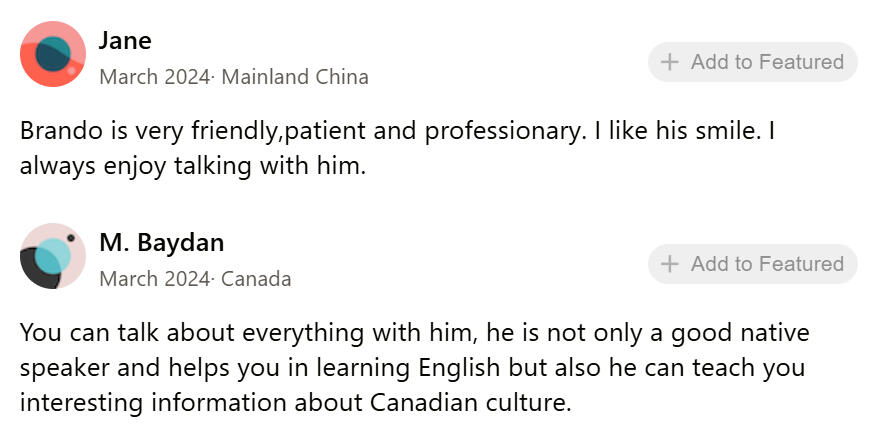Click Canada location label

[x=256, y=279]
